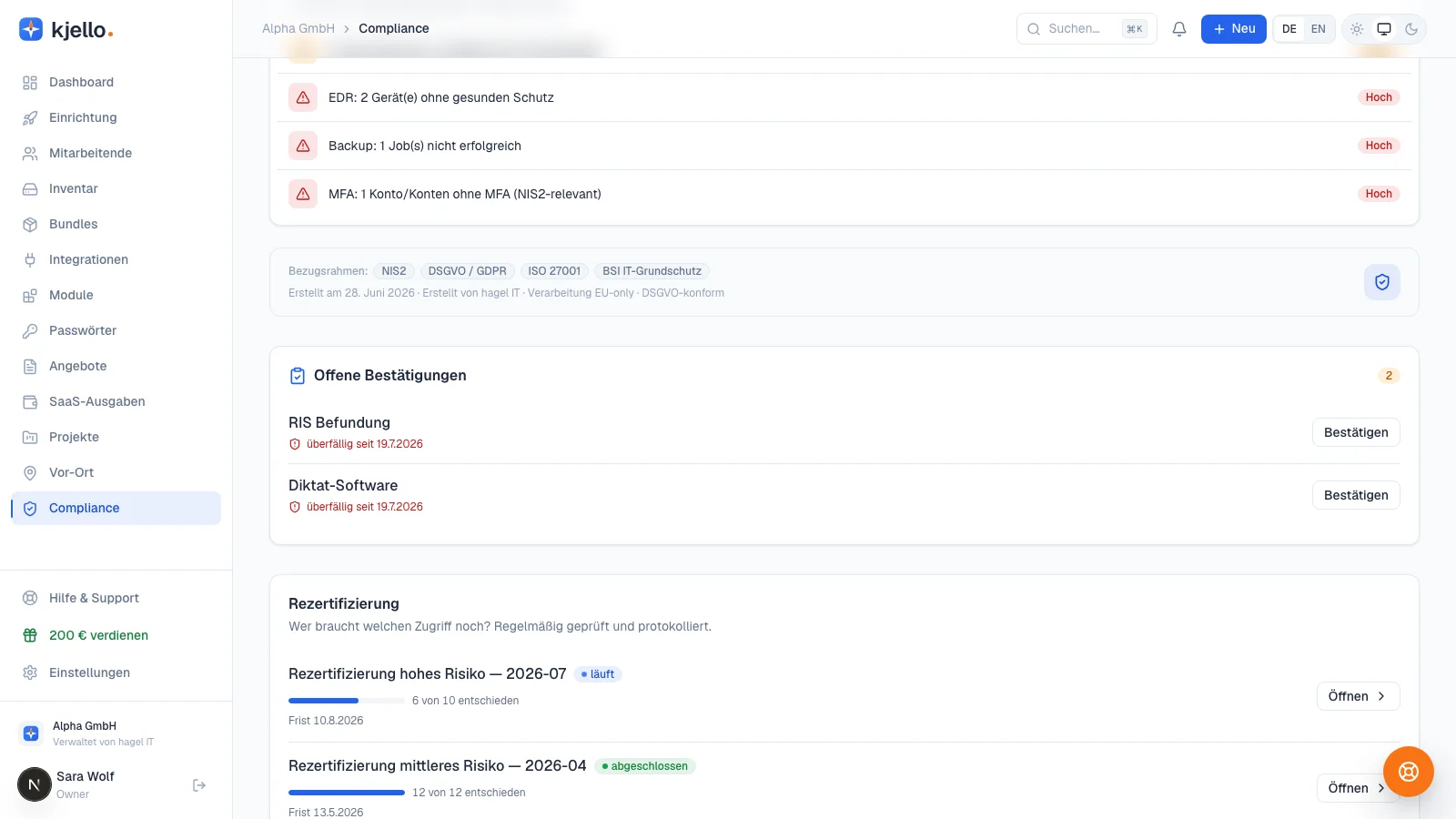Click the Rezertifizierung hohes Risiko — 2026-07 title
1456x819 pixels.
pos(428,673)
